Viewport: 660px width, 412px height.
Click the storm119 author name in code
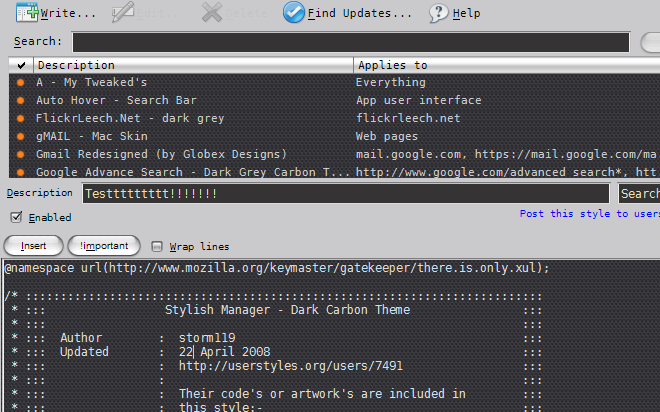tap(207, 338)
